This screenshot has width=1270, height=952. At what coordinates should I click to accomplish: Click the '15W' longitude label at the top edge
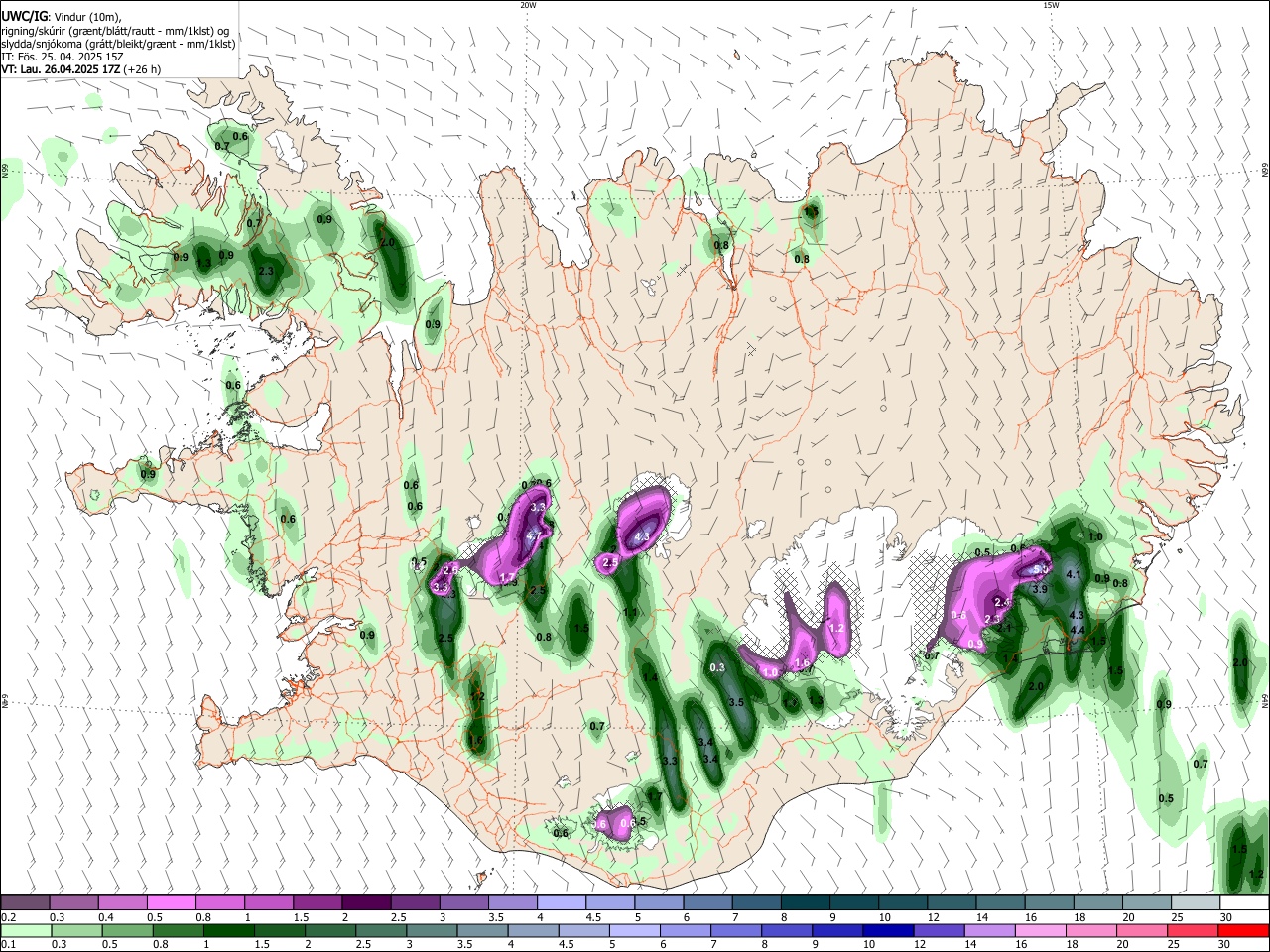[x=1051, y=5]
